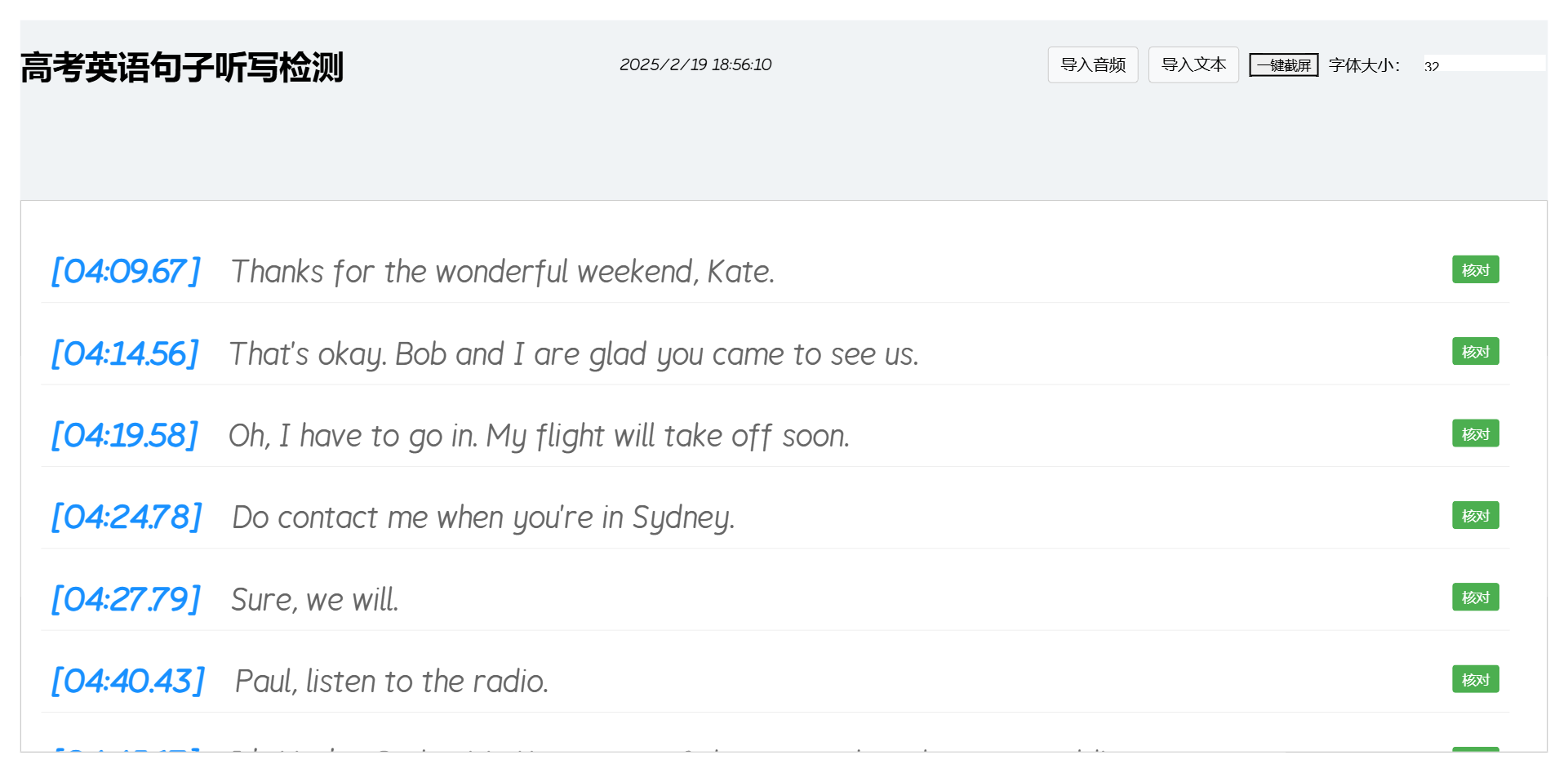Click the 高考英语句子听写检测 page title
This screenshot has height=773, width=1568.
pyautogui.click(x=181, y=67)
